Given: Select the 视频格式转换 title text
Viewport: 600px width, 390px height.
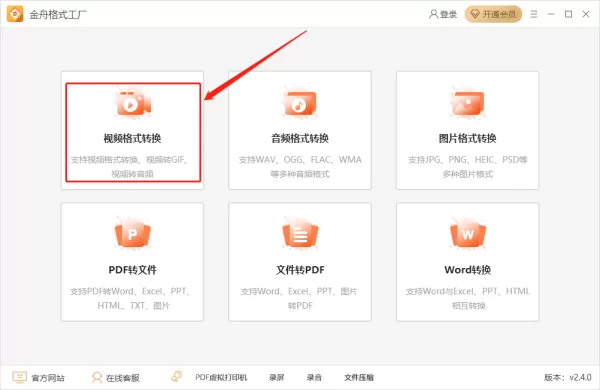Looking at the screenshot, I should (x=132, y=138).
